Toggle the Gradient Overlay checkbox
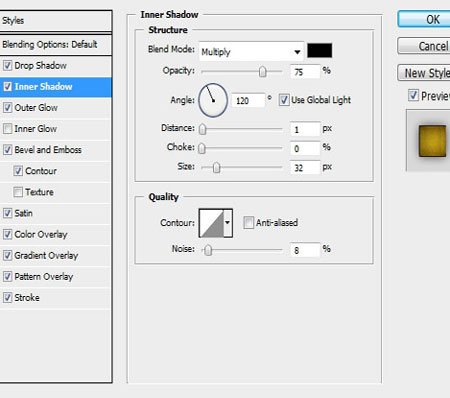Image resolution: width=450 pixels, height=398 pixels. coord(7,255)
